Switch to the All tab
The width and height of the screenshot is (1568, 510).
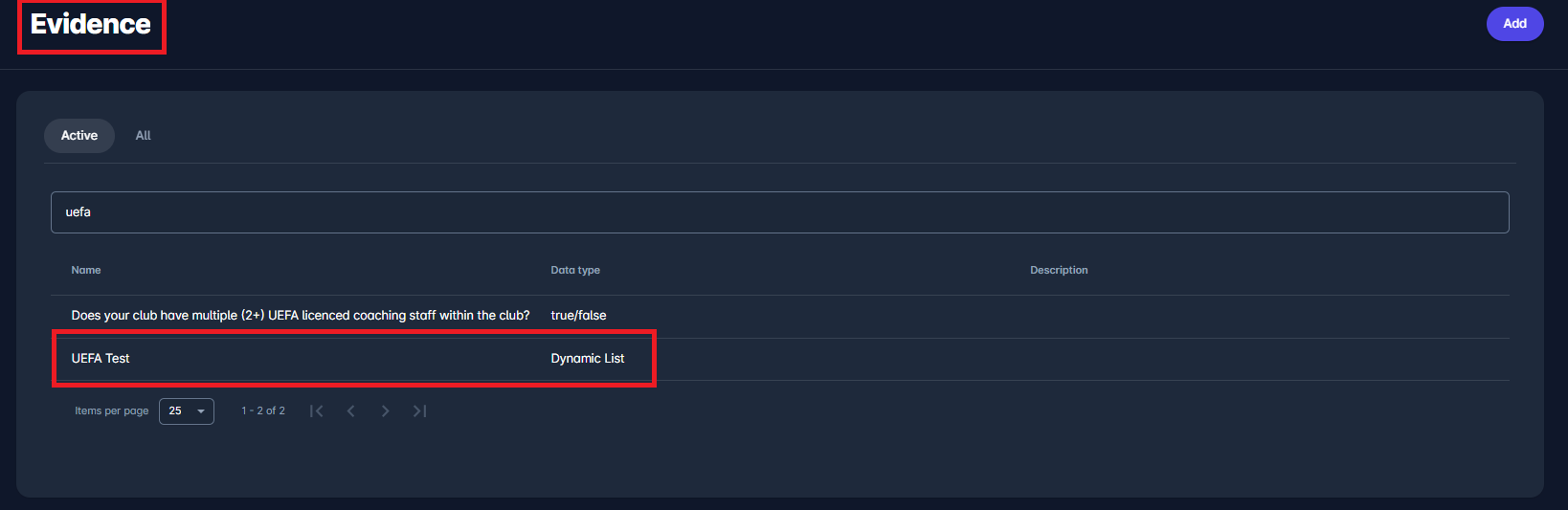click(x=143, y=136)
